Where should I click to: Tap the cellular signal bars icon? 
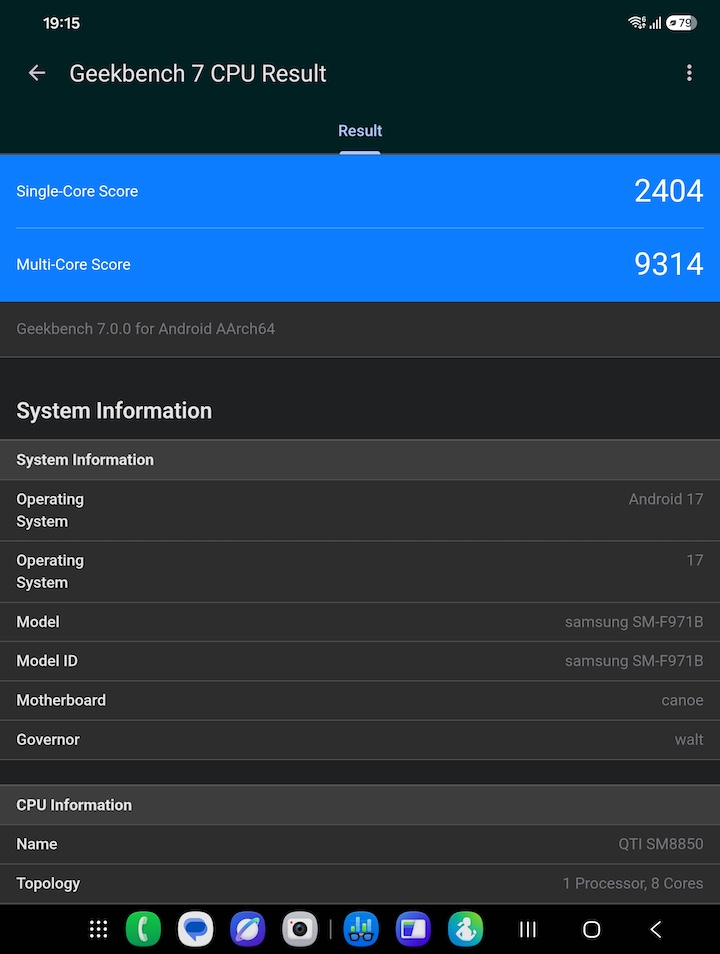tap(655, 23)
